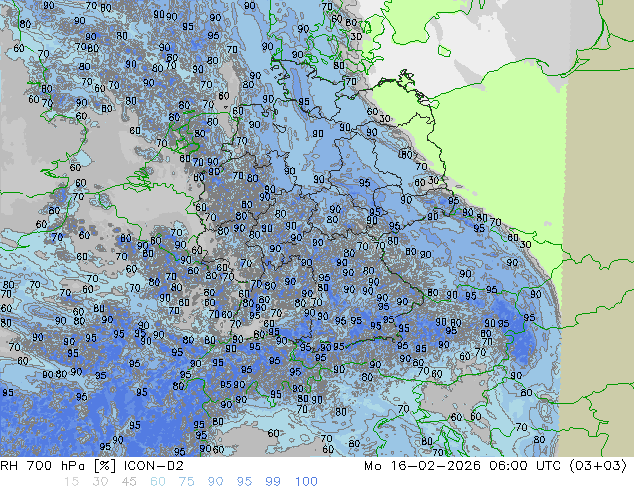634x490 pixels.
Task: Click the 'RH 700 hPa [%]' title text
Action: [59, 466]
